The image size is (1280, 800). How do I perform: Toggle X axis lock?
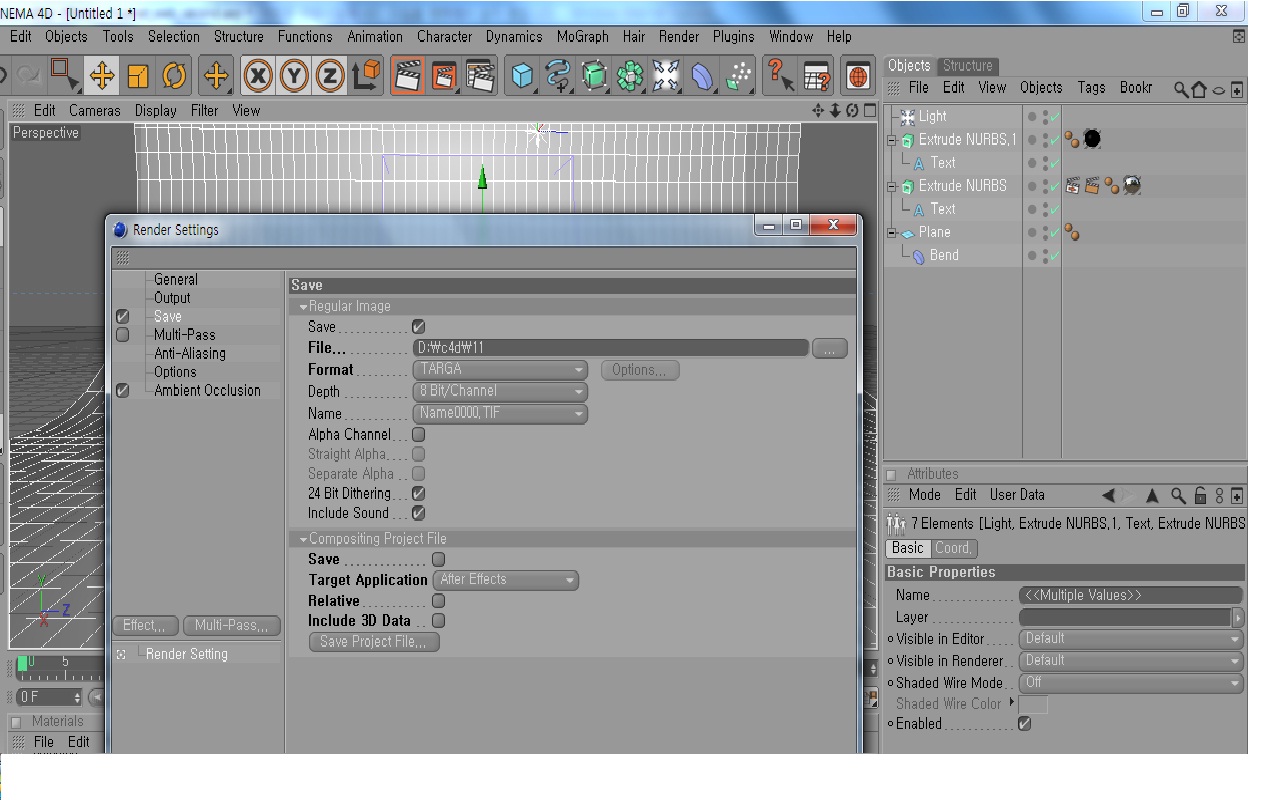(x=258, y=76)
